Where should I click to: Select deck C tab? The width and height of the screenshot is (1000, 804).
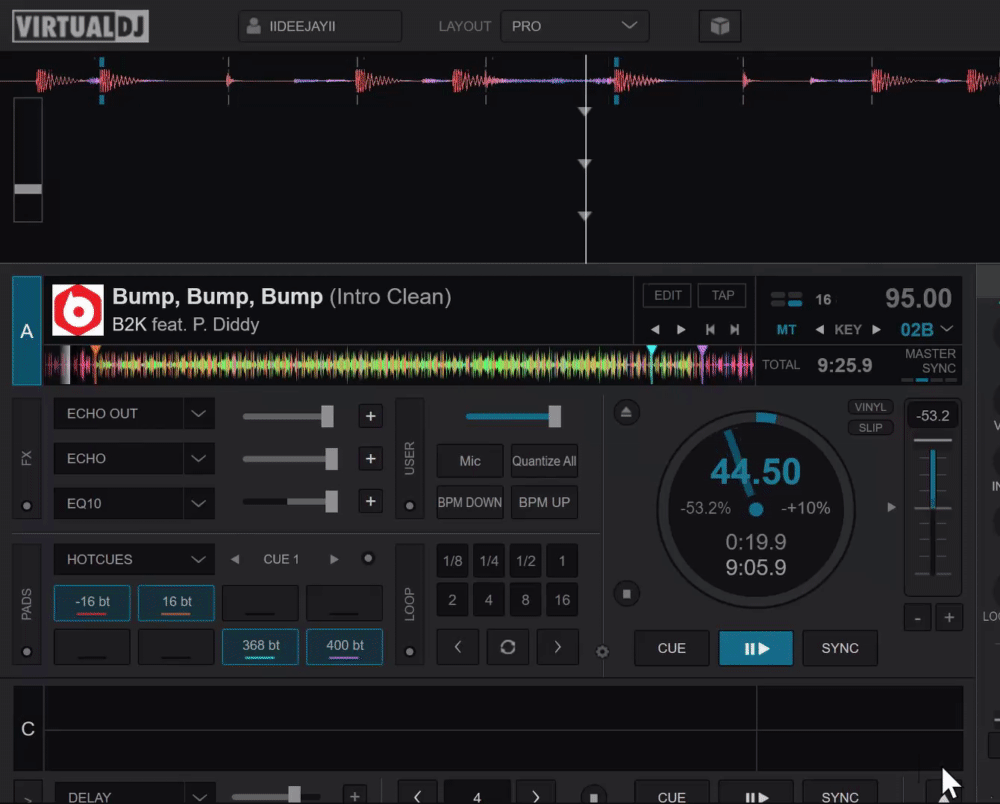pos(28,729)
